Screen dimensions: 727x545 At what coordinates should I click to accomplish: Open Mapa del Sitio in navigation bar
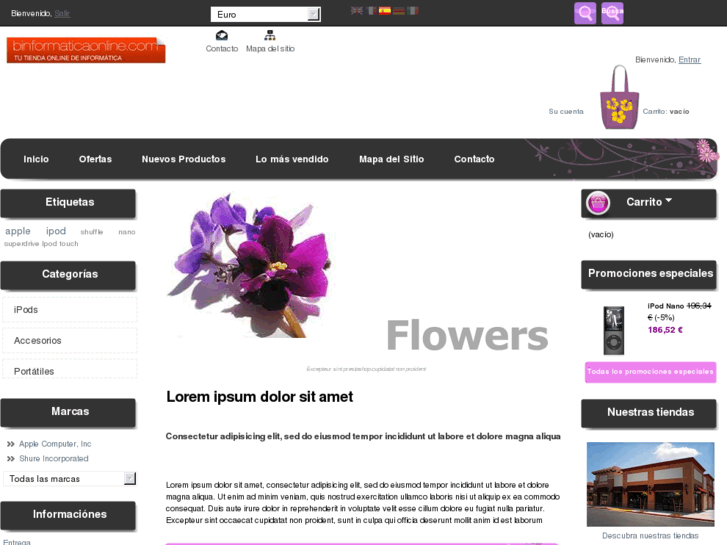point(391,159)
